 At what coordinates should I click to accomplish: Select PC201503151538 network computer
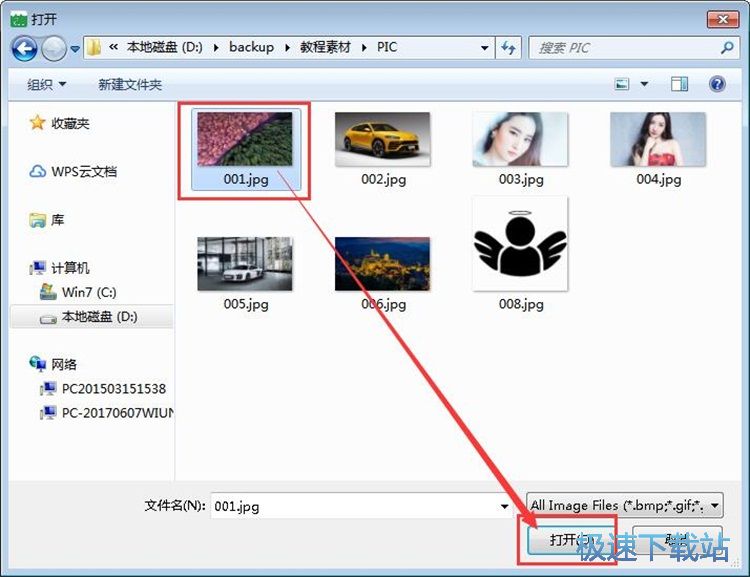(x=114, y=388)
